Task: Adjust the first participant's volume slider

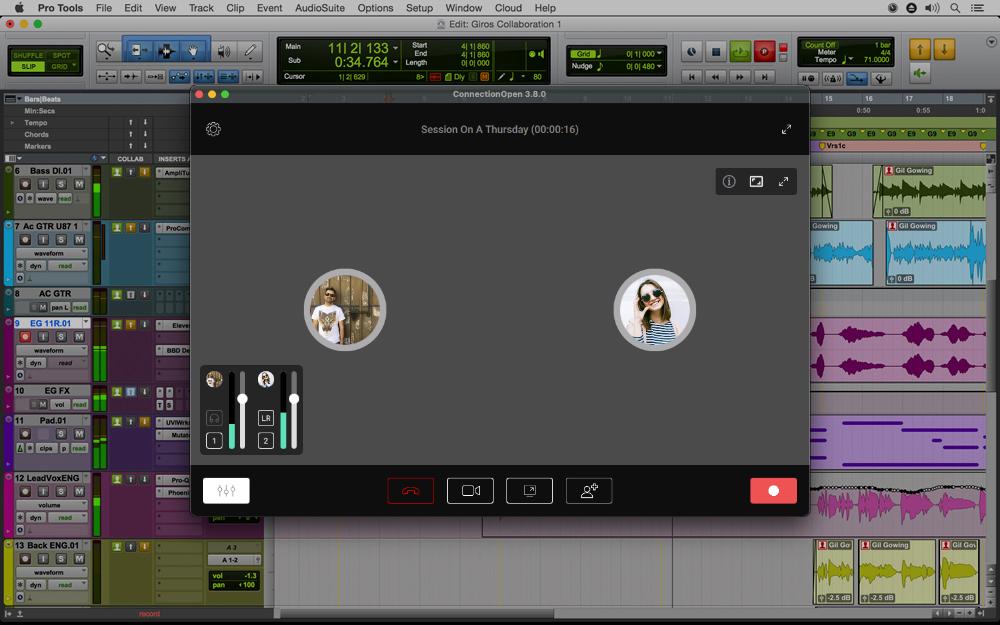Action: click(x=241, y=400)
